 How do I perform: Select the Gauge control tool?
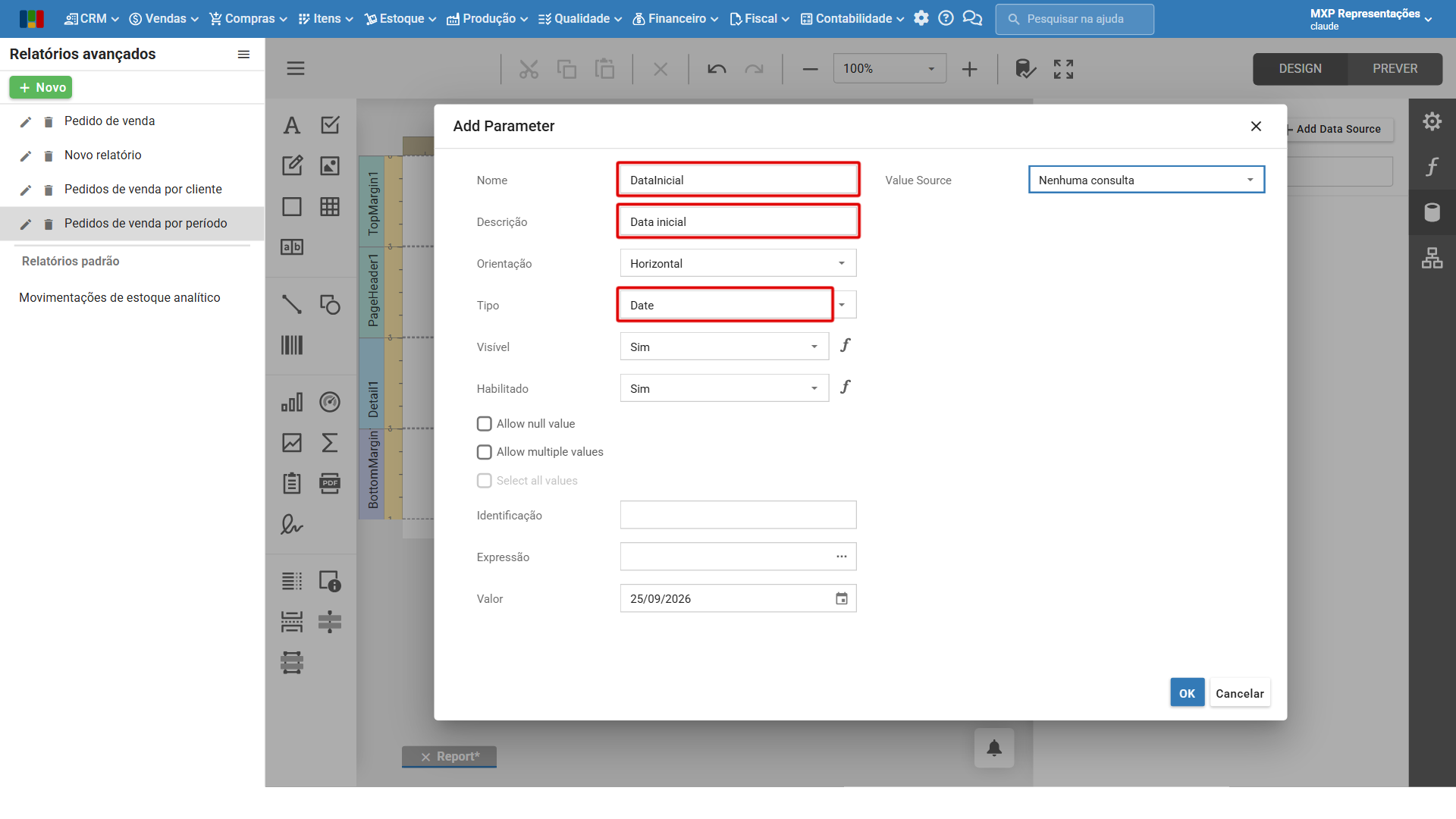[x=330, y=402]
